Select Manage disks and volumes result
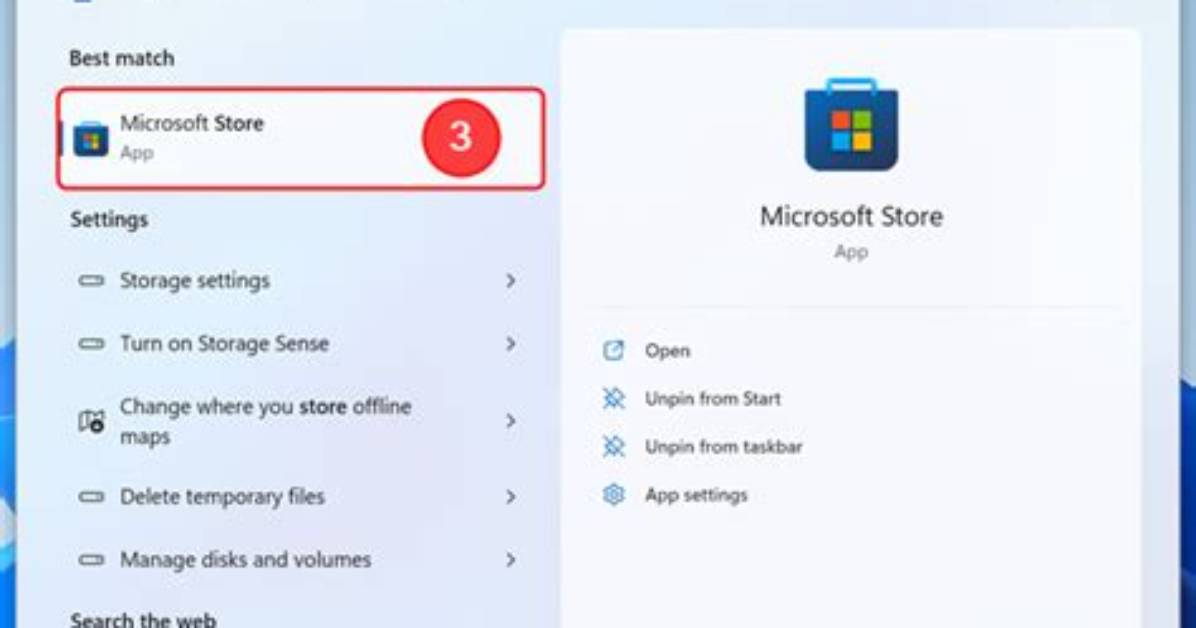The height and width of the screenshot is (628, 1196). click(x=297, y=559)
